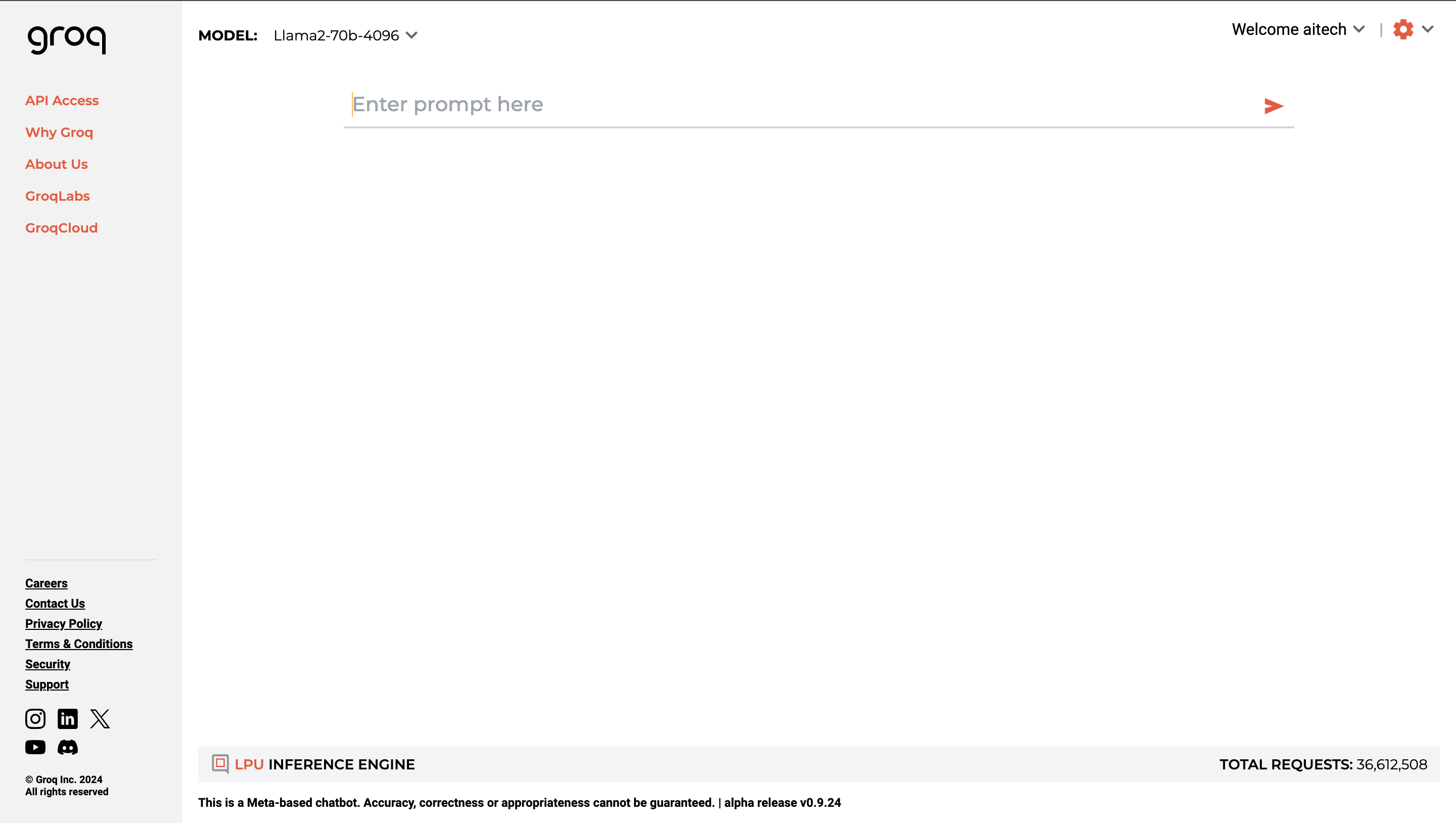Open the Security link
The image size is (1456, 823).
click(48, 664)
